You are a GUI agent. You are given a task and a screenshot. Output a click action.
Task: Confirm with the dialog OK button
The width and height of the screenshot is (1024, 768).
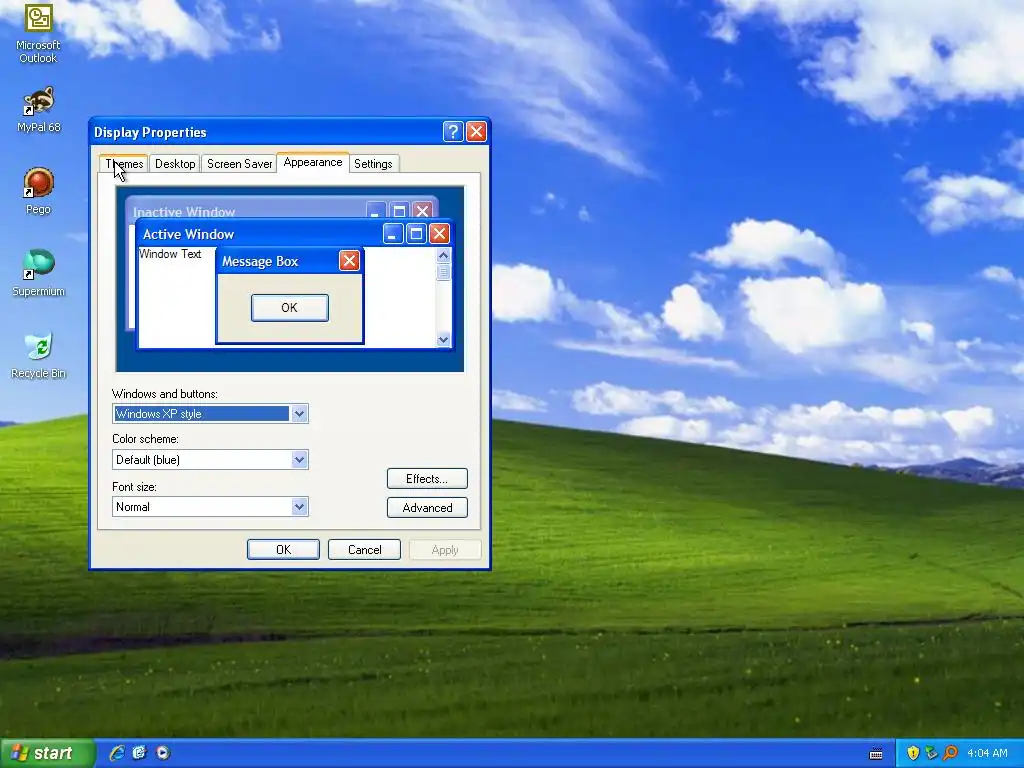[x=283, y=550]
